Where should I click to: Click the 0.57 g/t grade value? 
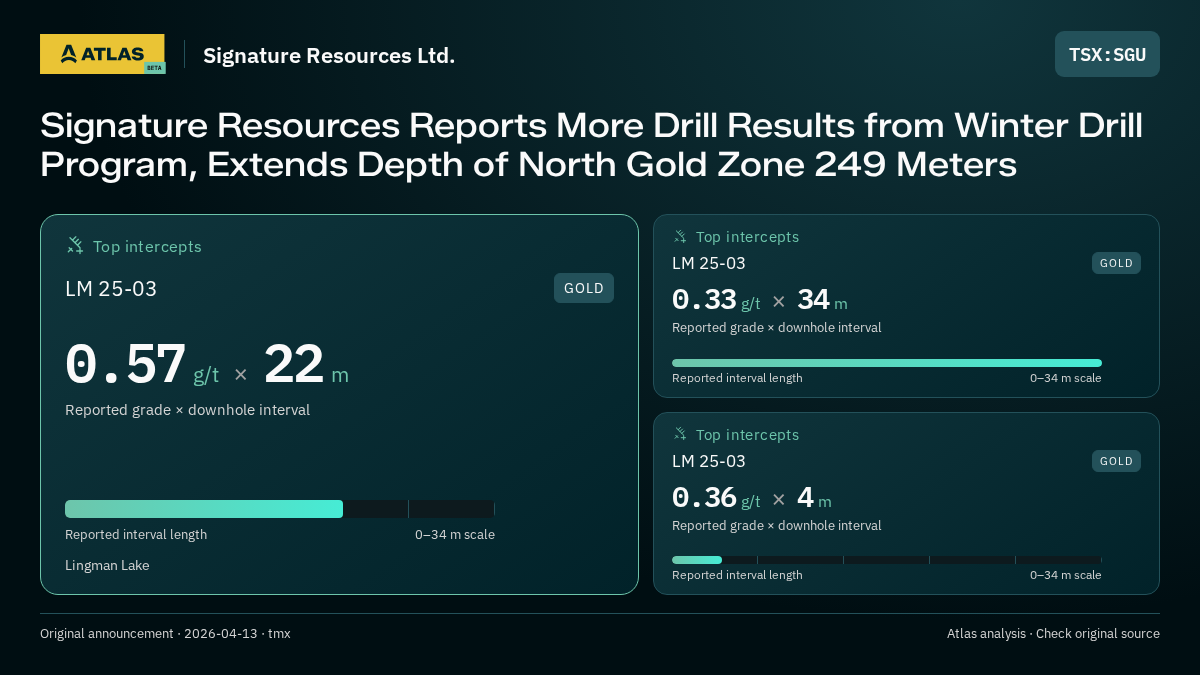point(142,365)
